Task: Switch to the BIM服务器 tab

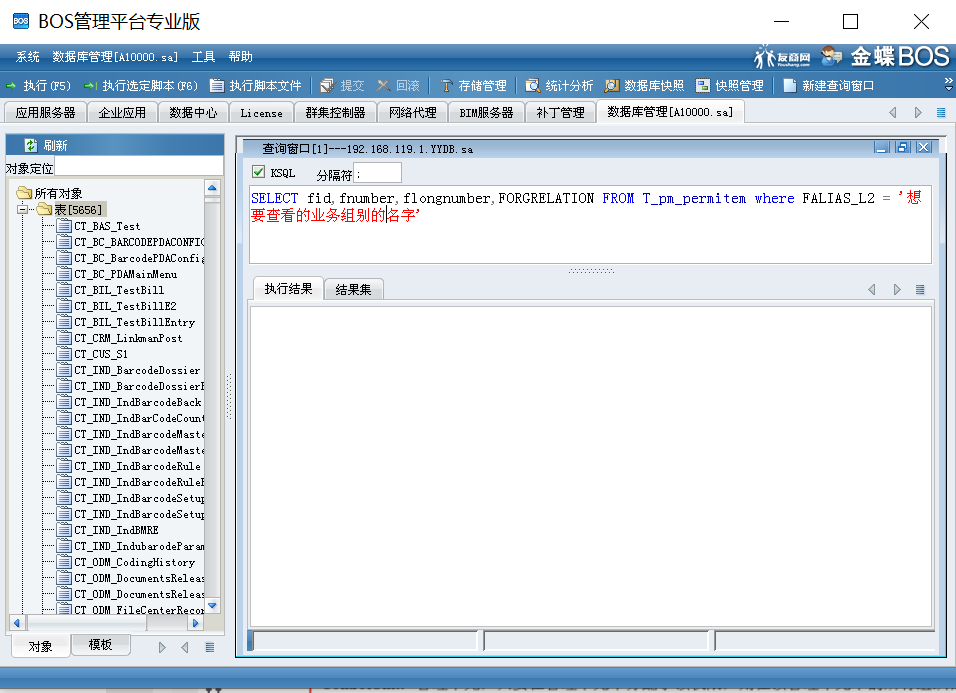Action: tap(486, 113)
